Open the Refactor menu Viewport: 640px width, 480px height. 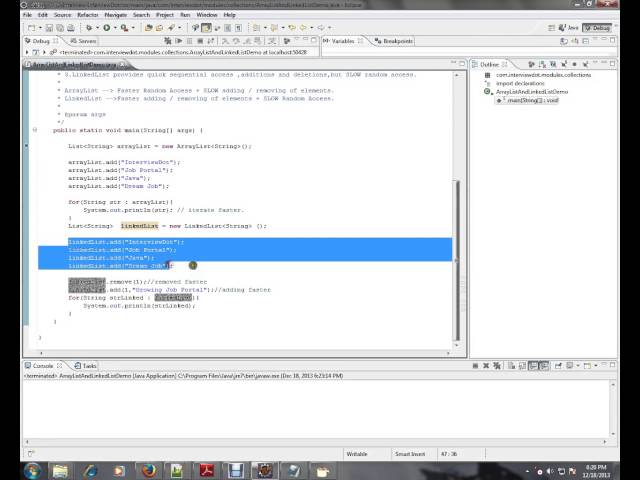(x=88, y=15)
